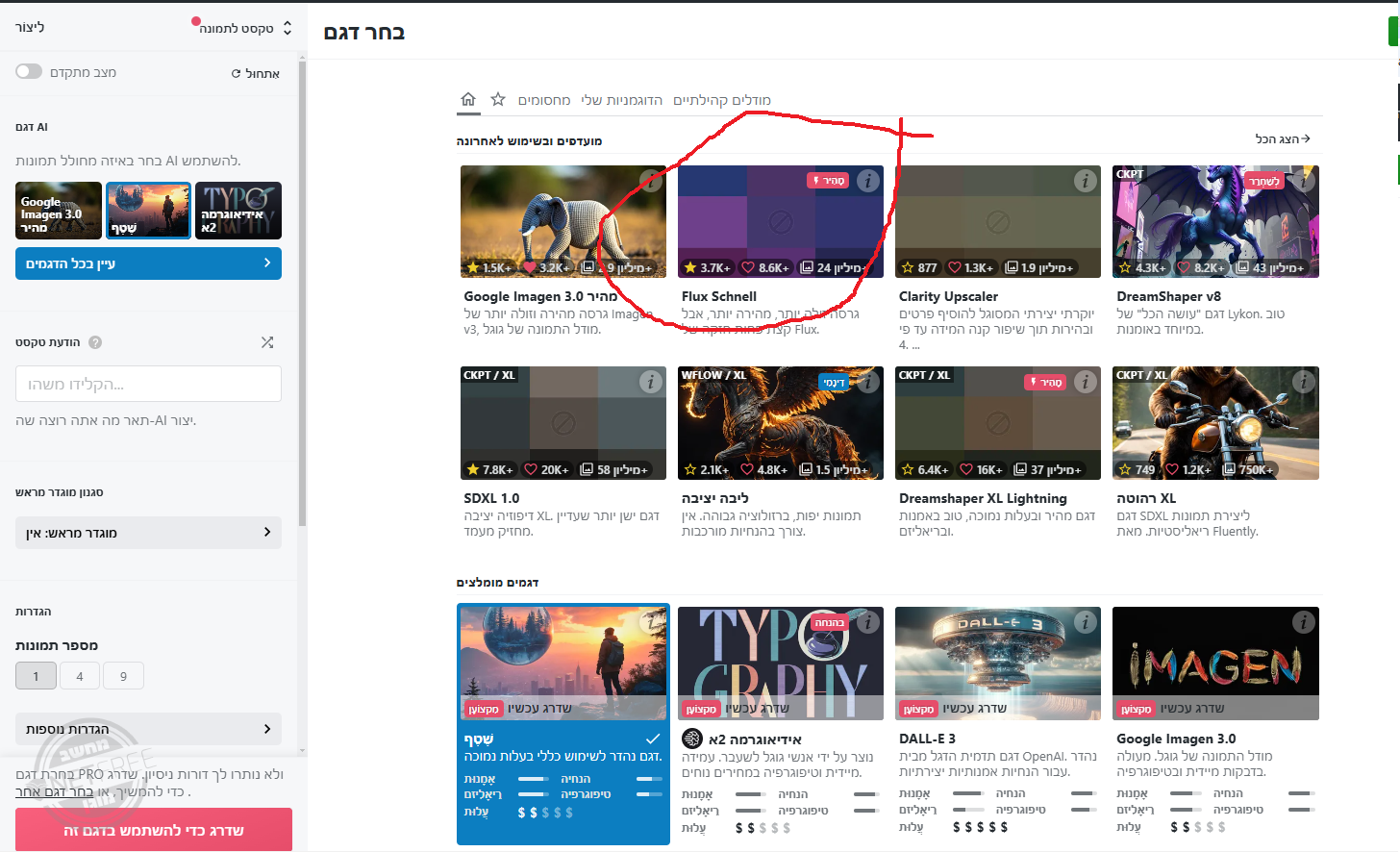Click עיין בכל הדגמים browse models button
Image resolution: width=1400 pixels, height=852 pixels.
[148, 263]
